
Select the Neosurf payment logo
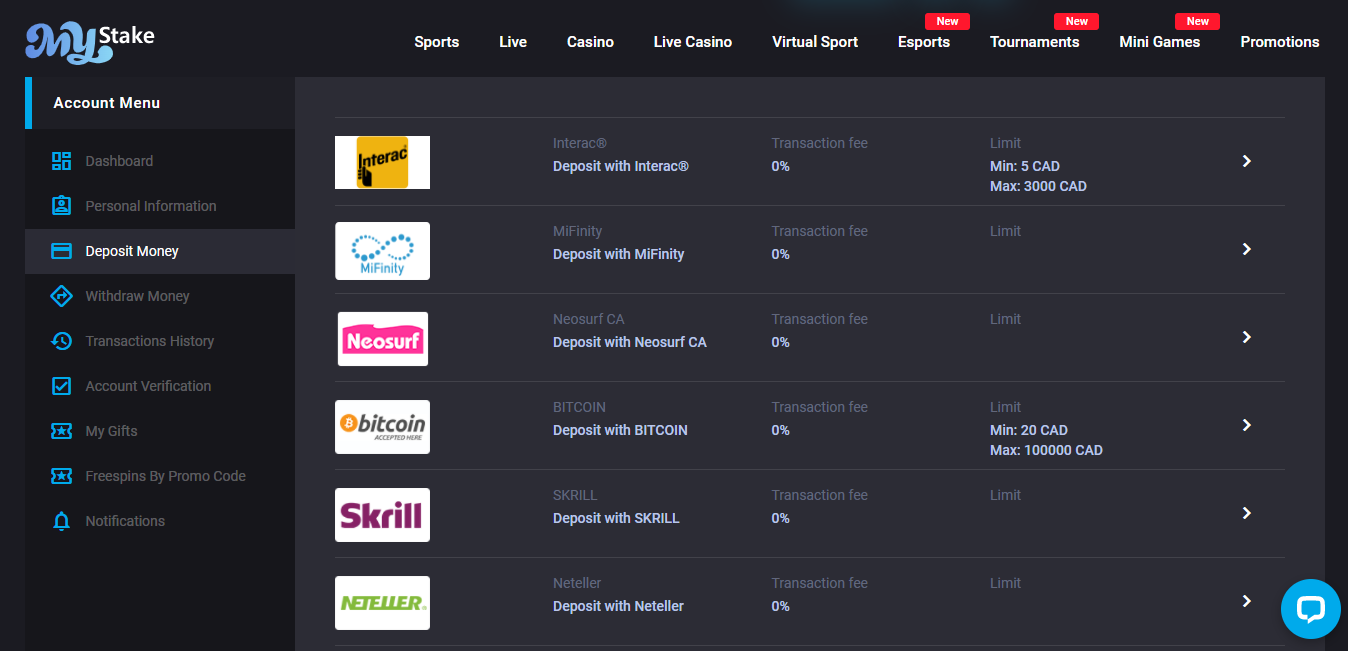[x=382, y=339]
